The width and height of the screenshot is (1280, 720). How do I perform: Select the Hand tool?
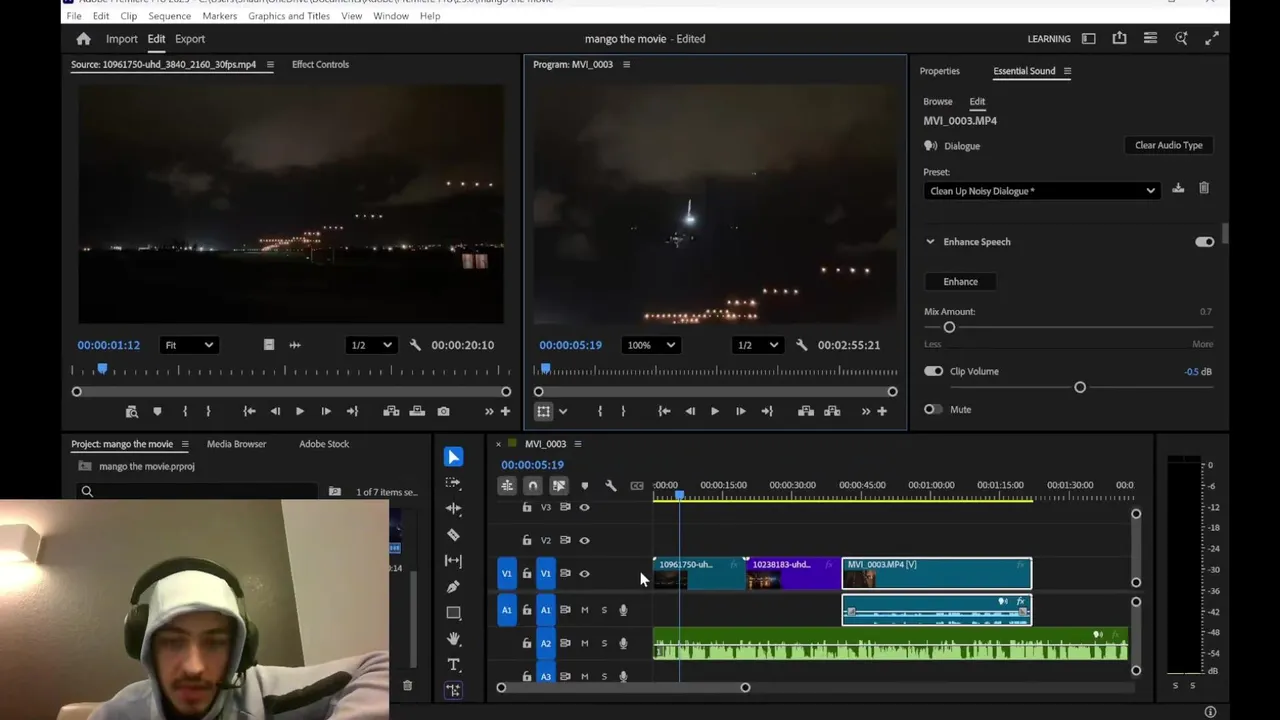coord(454,639)
